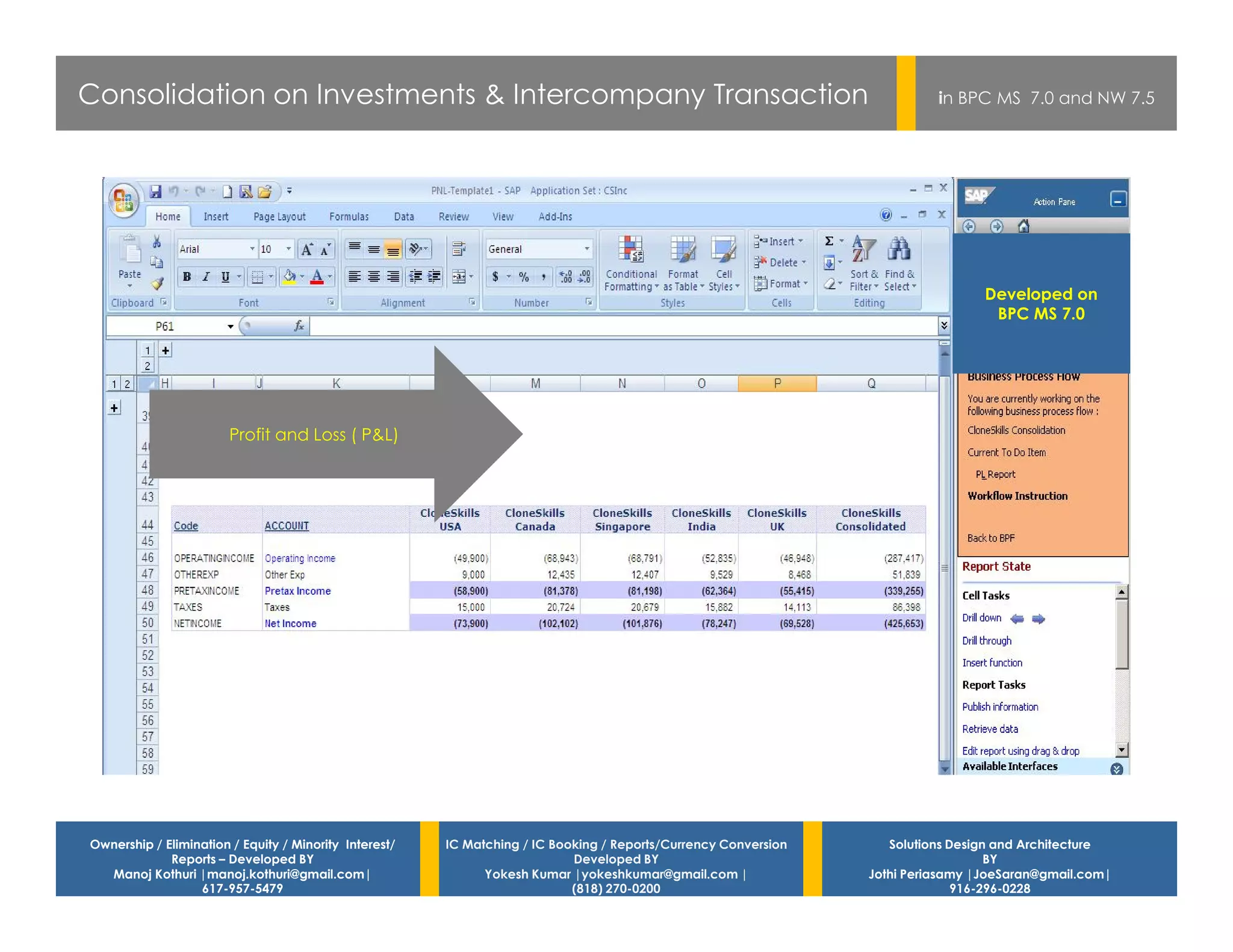Image resolution: width=1233 pixels, height=952 pixels.
Task: Open the Arial font name dropdown
Action: (252, 249)
